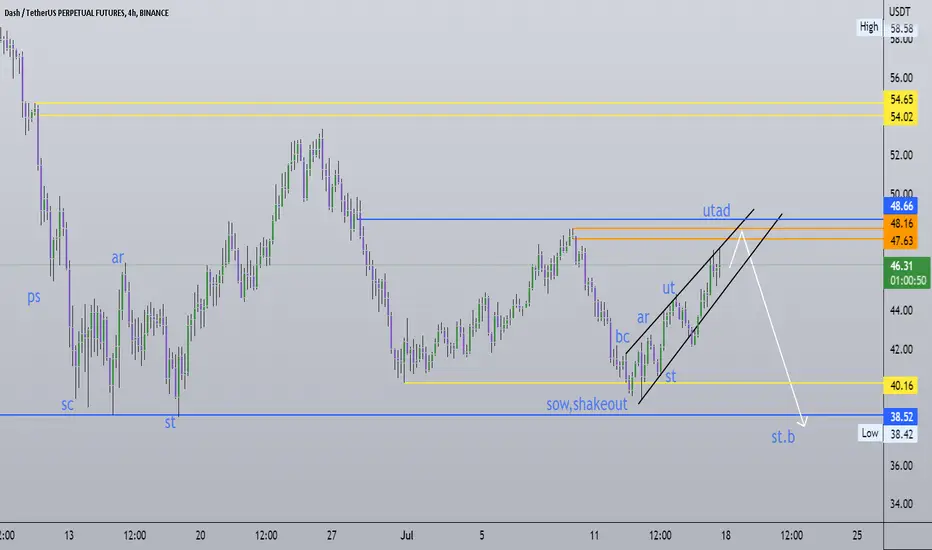
Task: Select the blue 48.66 price label
Action: coord(901,206)
